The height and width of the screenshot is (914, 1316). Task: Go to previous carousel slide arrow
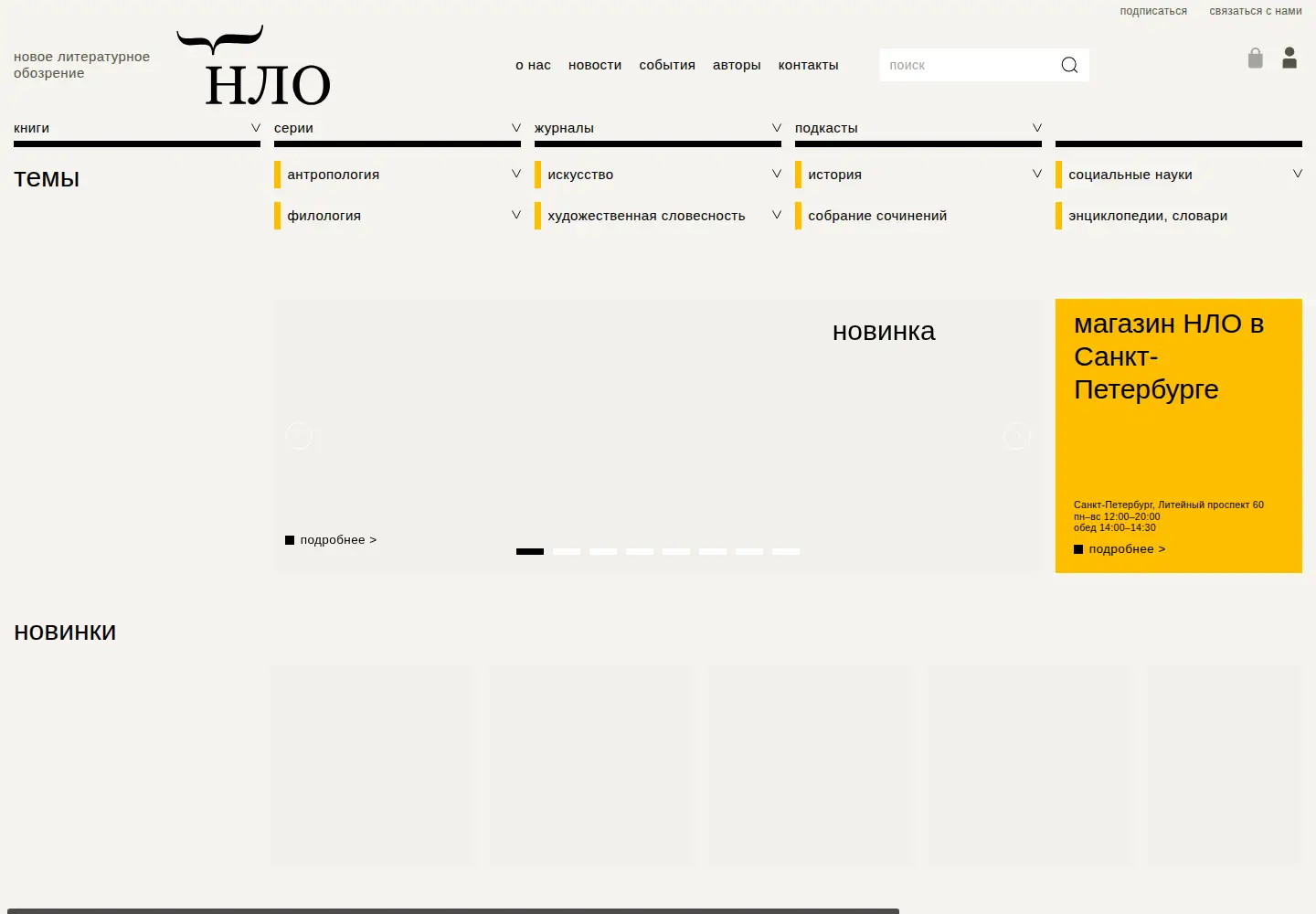point(299,436)
